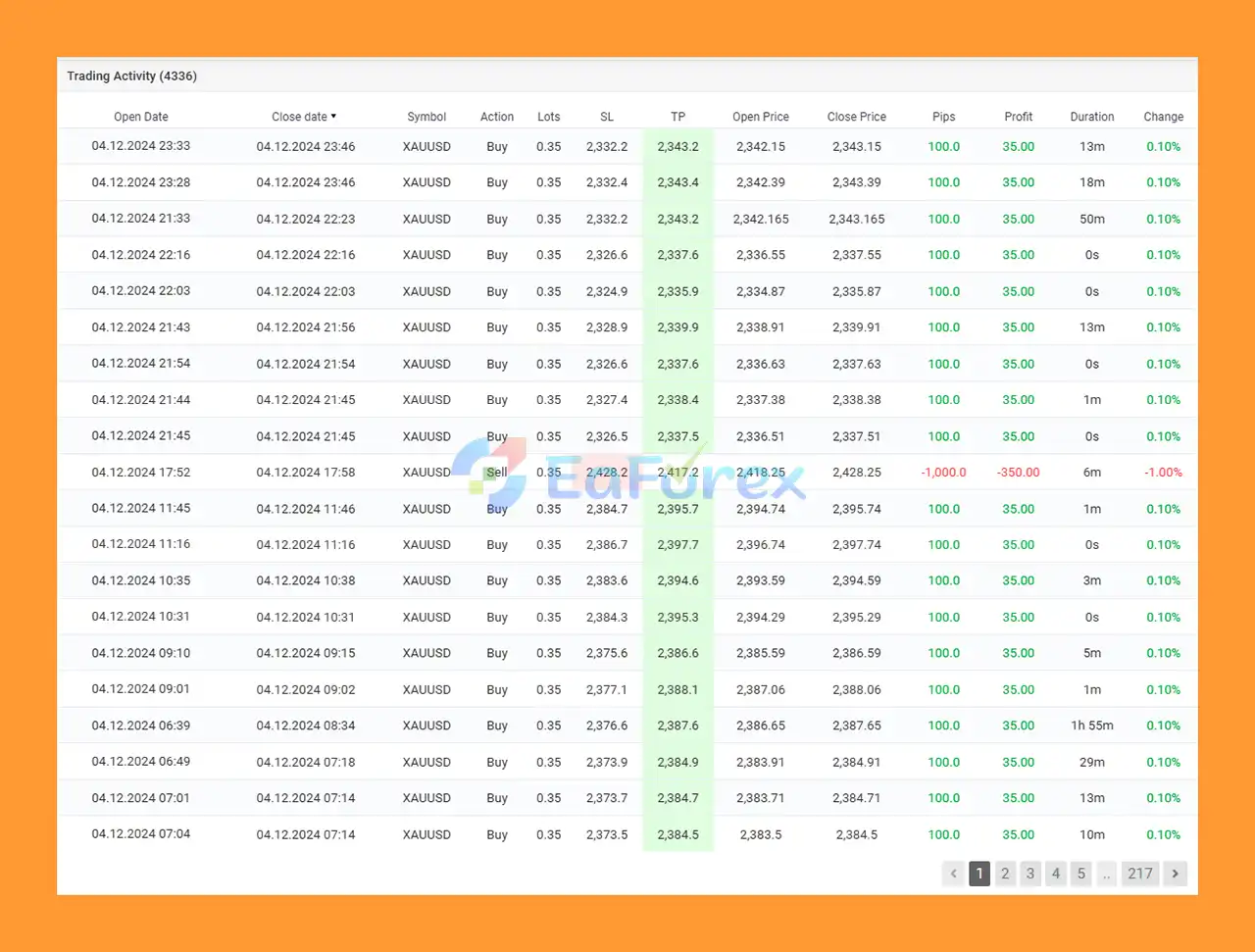1255x952 pixels.
Task: Sort by Open Price column header
Action: point(761,117)
